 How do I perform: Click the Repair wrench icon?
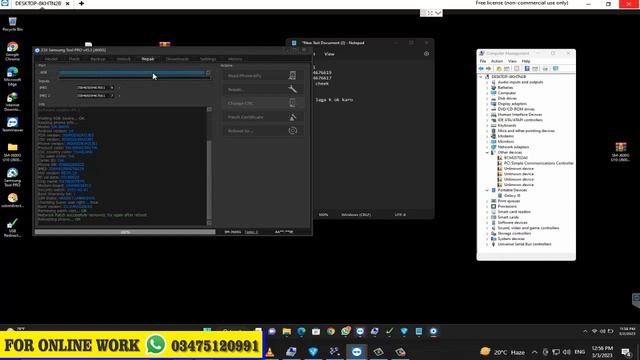tap(292, 89)
